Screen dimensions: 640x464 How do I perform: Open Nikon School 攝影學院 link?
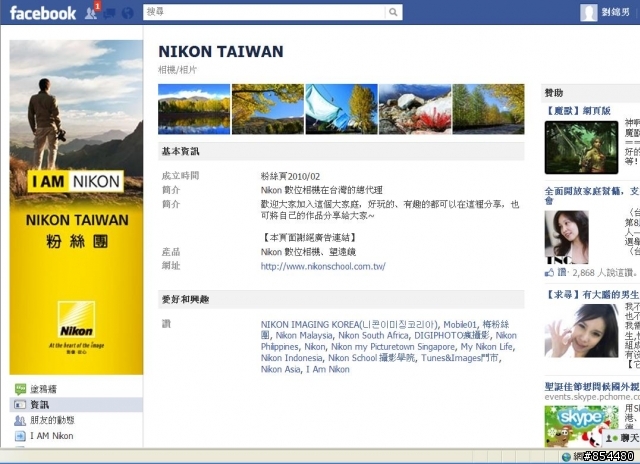point(372,358)
